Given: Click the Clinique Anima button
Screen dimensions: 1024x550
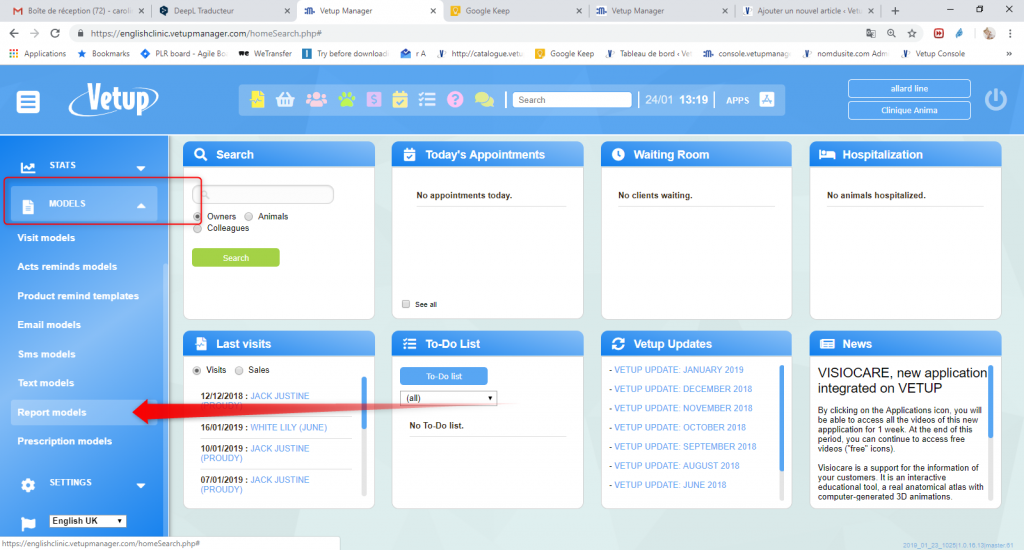Looking at the screenshot, I should coord(909,110).
